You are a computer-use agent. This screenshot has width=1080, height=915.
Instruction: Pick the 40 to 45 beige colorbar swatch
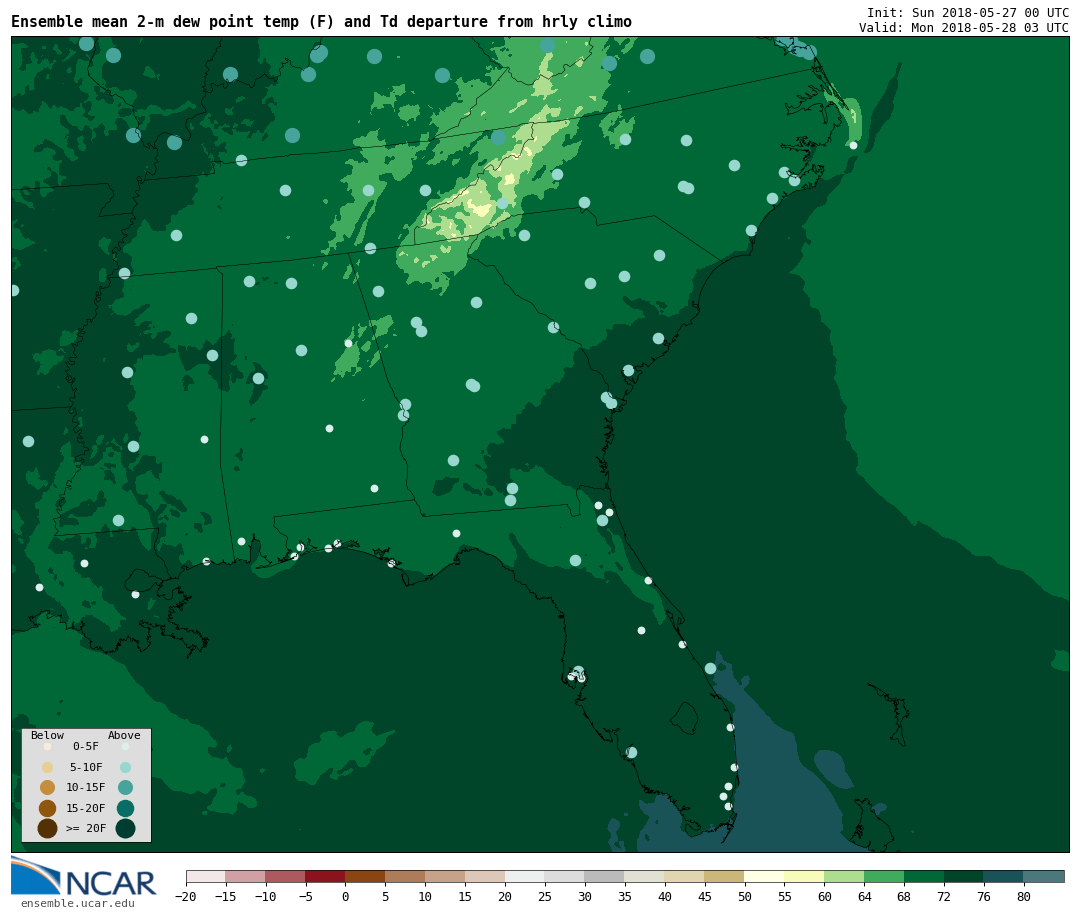685,876
